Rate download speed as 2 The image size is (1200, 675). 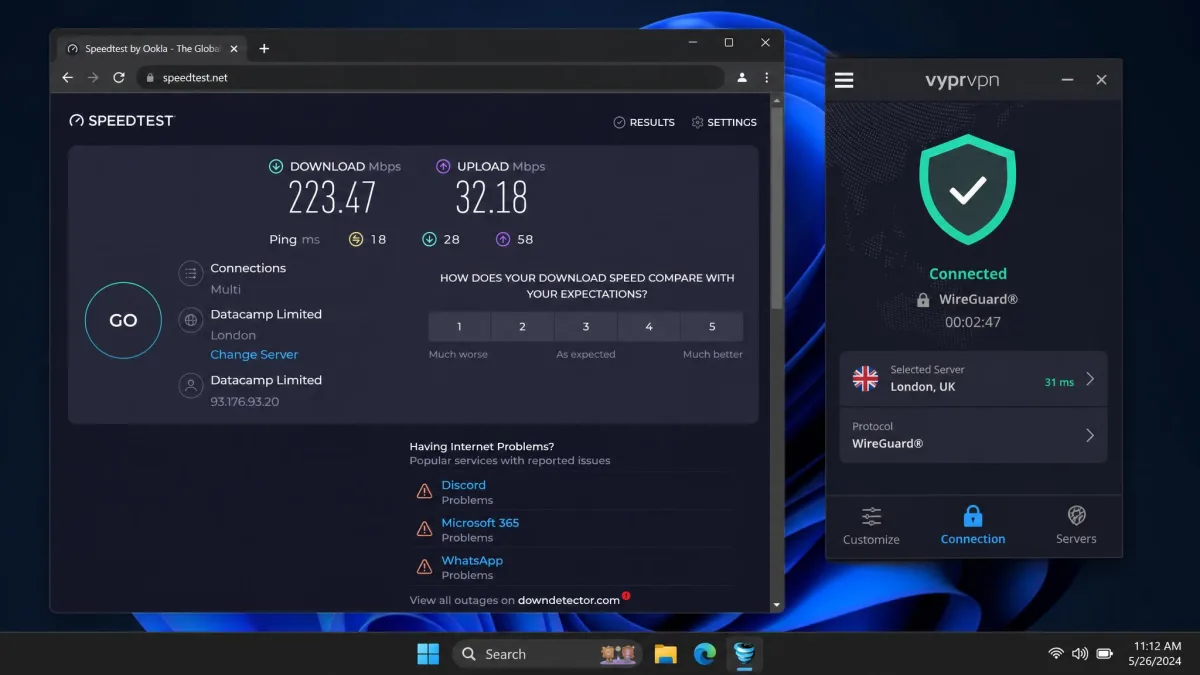click(x=522, y=327)
